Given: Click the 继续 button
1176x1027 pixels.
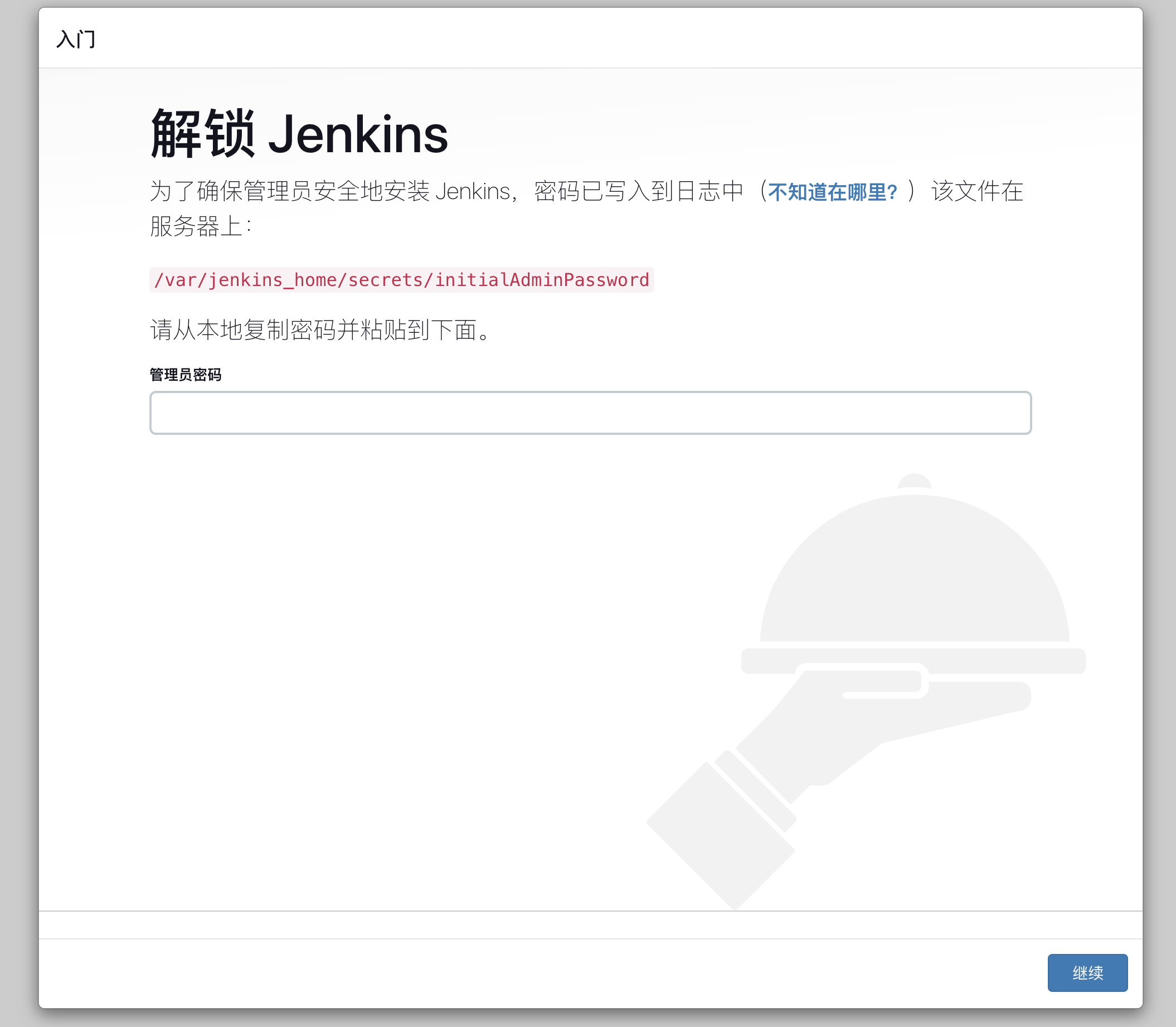Looking at the screenshot, I should pyautogui.click(x=1087, y=972).
